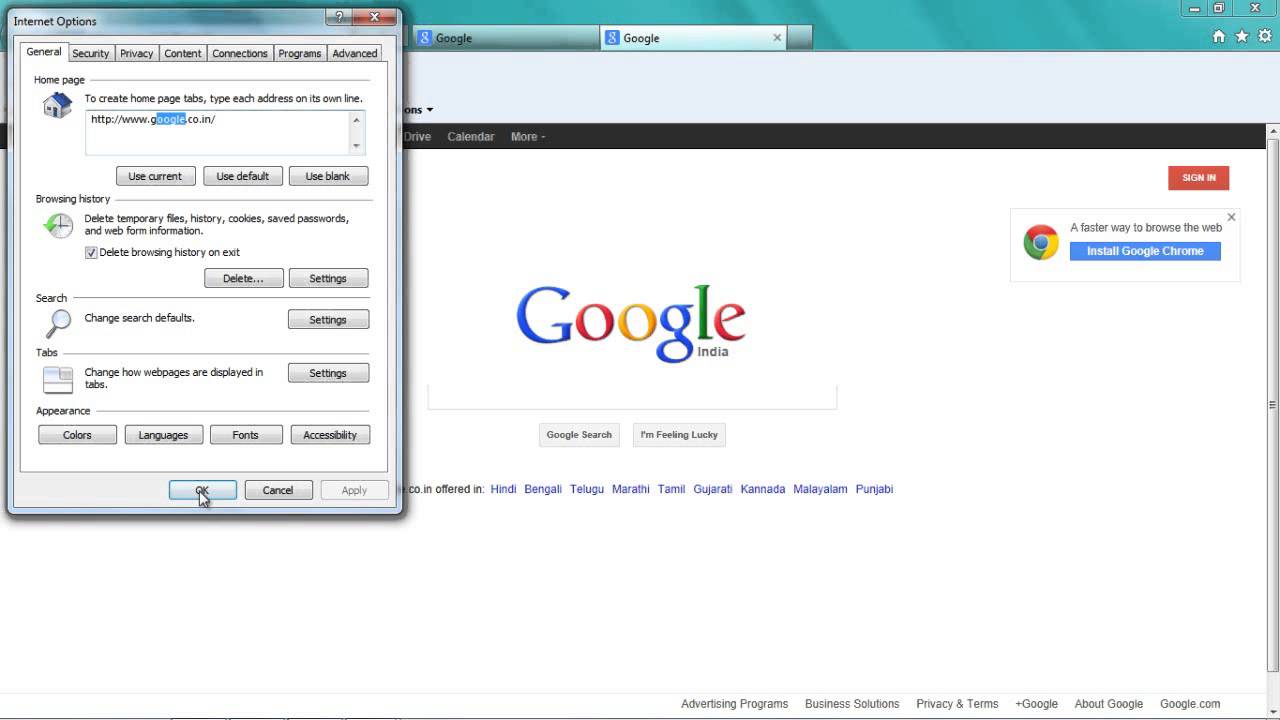Open the Google.com footer link
The width and height of the screenshot is (1280, 720).
coord(1190,704)
